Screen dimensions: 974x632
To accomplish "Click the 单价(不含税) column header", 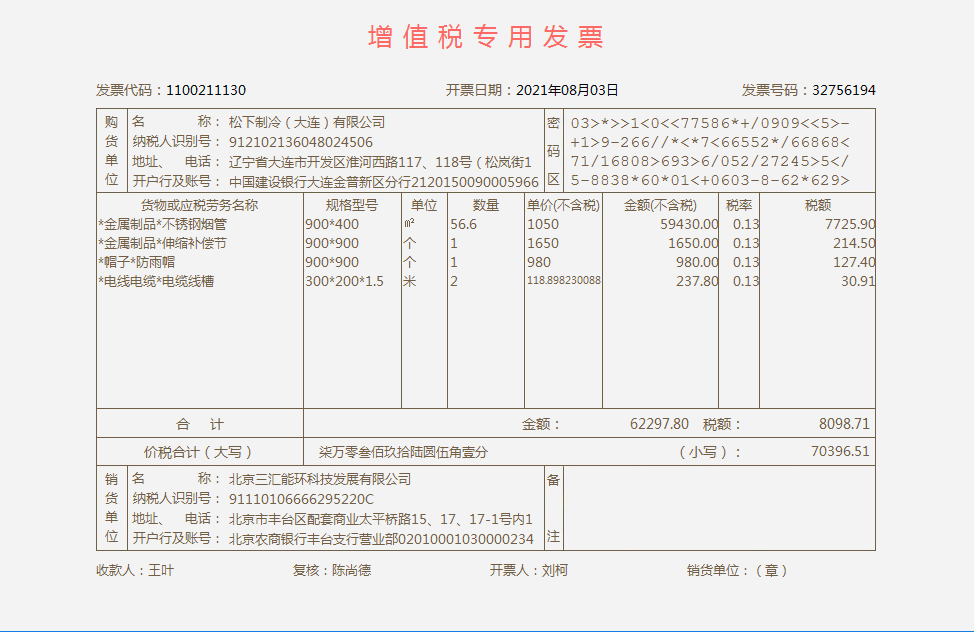I will pos(563,205).
